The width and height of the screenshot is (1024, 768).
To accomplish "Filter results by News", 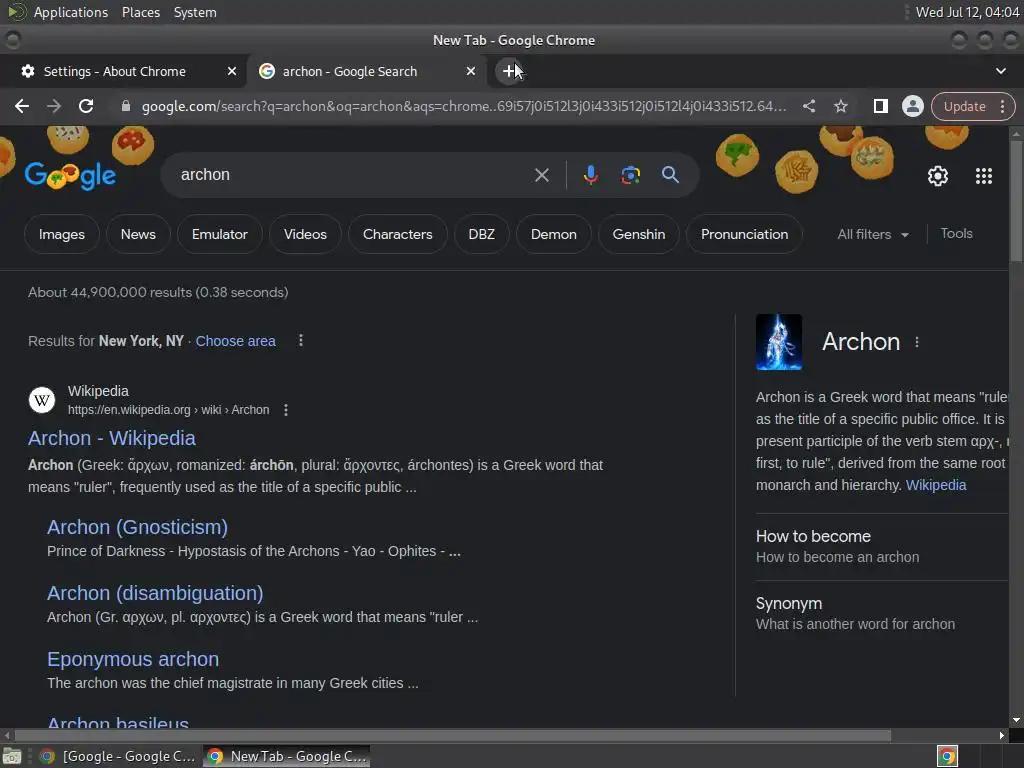I will click(x=138, y=234).
